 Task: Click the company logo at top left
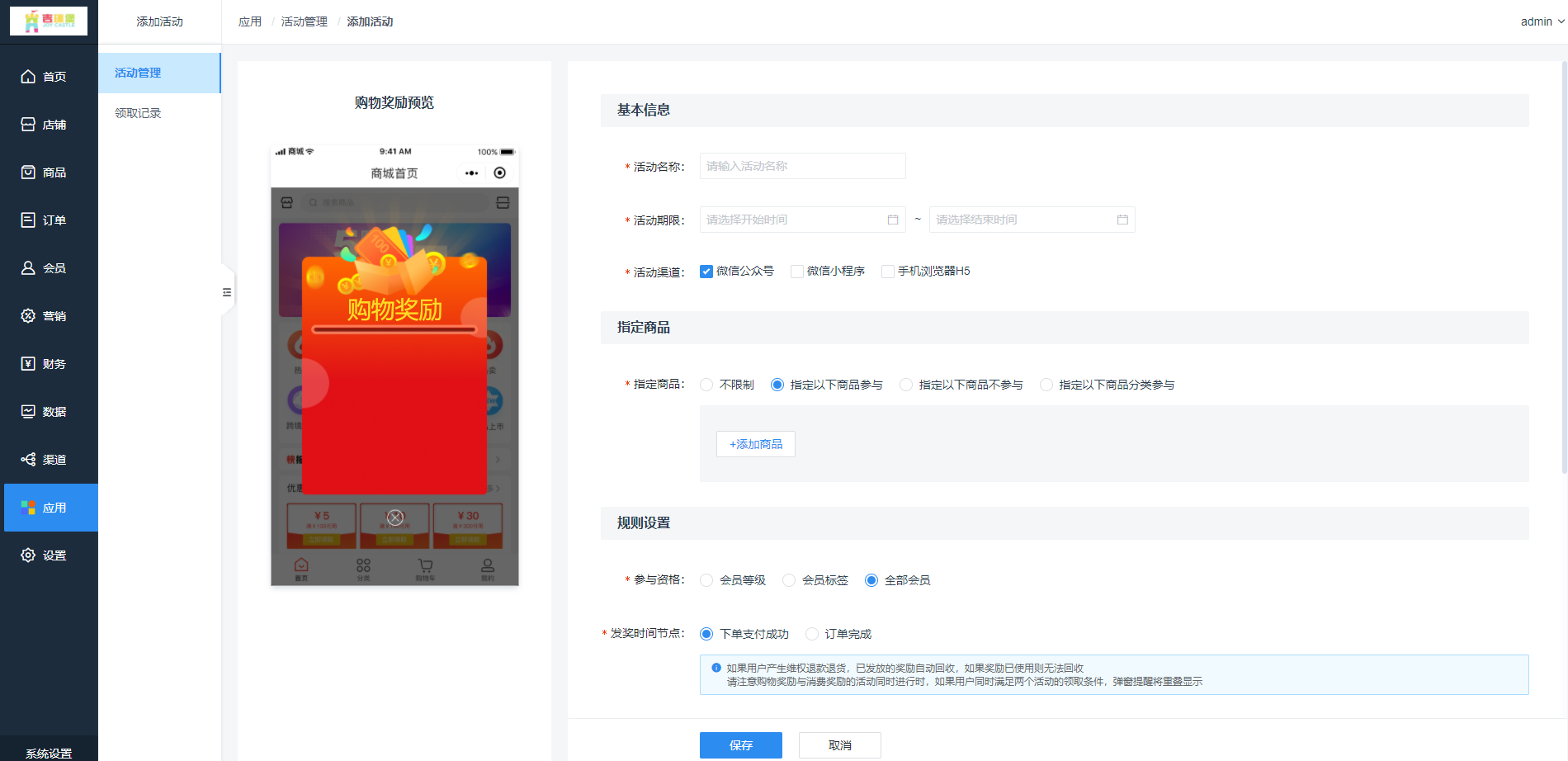(x=49, y=21)
